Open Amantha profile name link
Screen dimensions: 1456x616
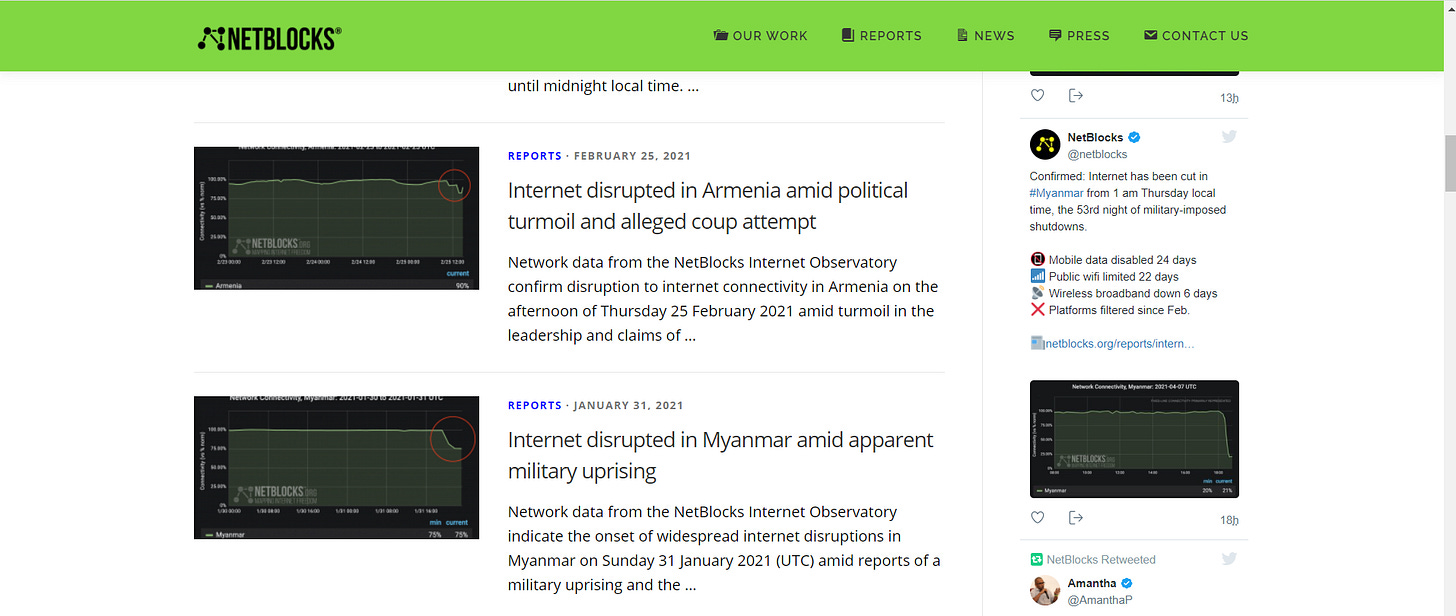[1092, 583]
